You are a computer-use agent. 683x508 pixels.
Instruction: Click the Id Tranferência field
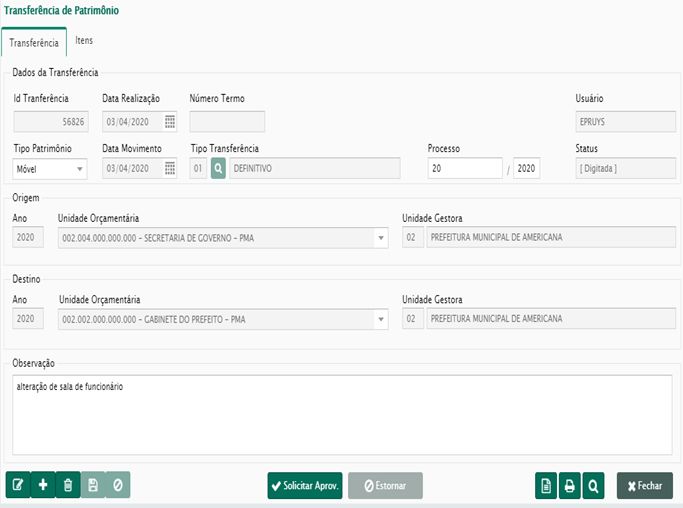point(51,122)
